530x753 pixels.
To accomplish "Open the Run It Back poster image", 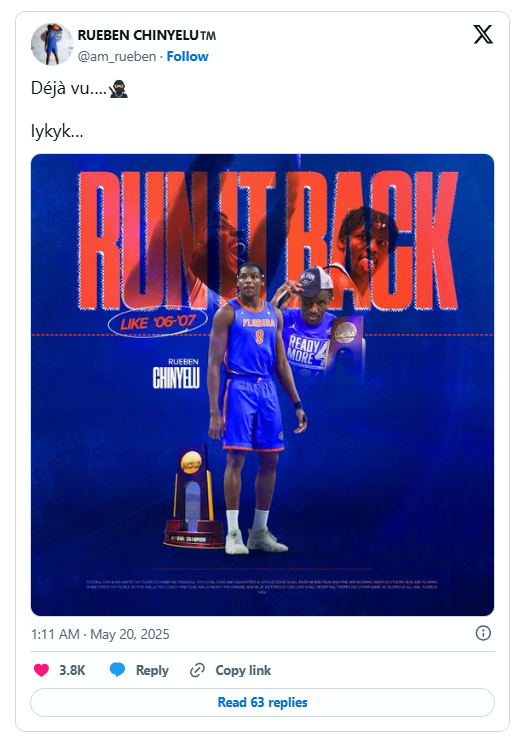I will click(x=263, y=385).
